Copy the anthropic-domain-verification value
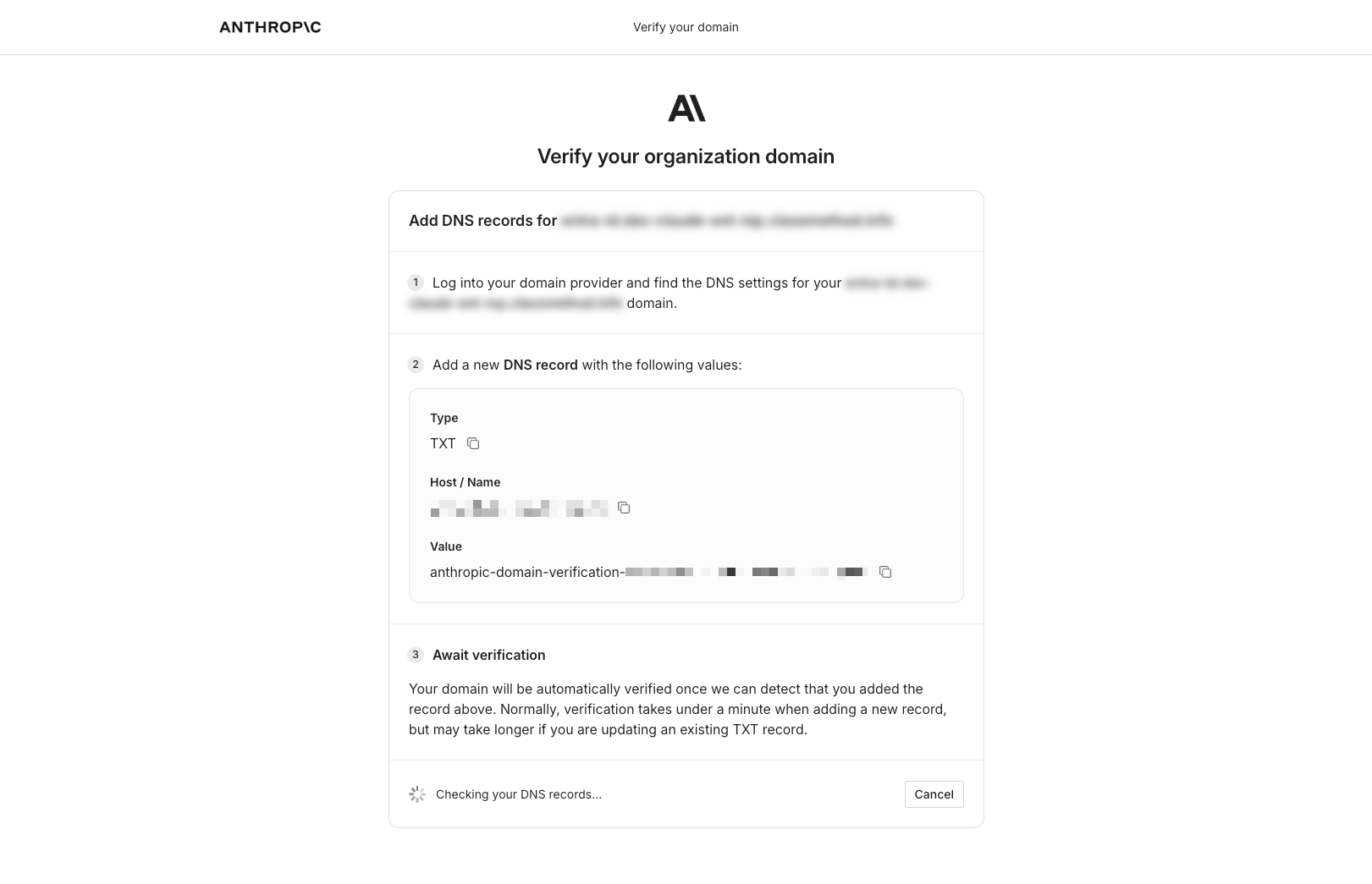Screen dimensions: 1372x884 coord(885,572)
